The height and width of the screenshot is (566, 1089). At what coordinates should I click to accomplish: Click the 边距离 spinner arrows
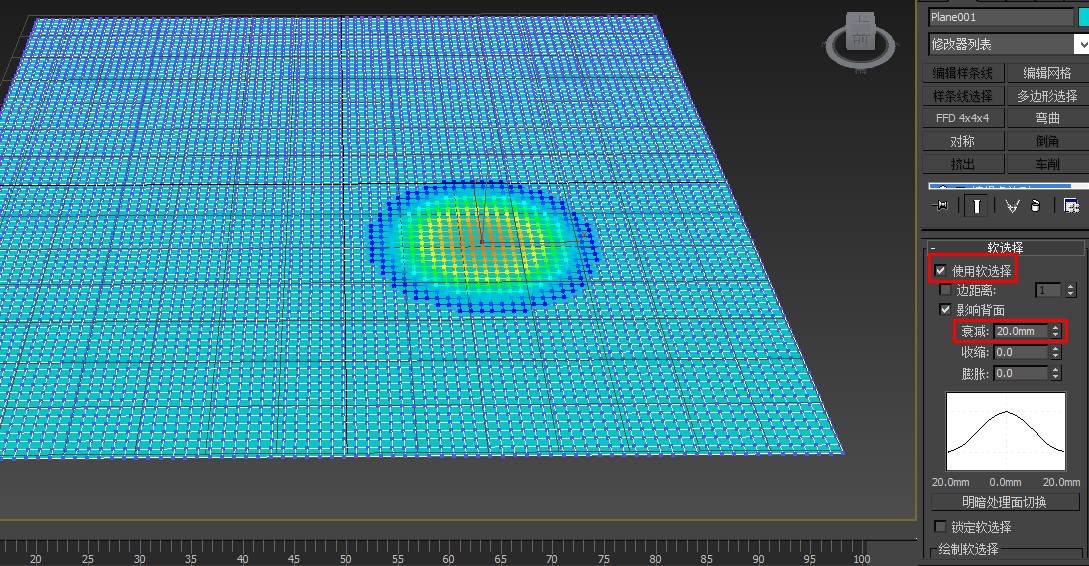(1071, 290)
